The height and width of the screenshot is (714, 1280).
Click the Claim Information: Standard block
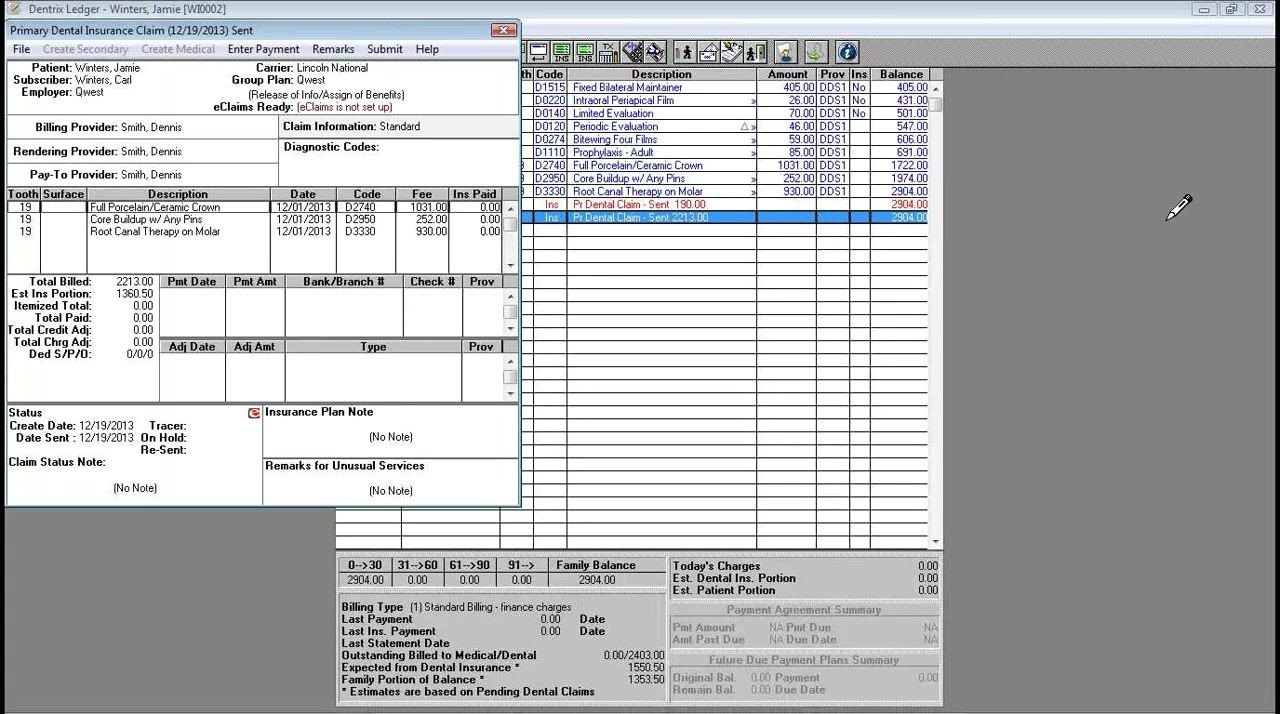[x=399, y=127]
